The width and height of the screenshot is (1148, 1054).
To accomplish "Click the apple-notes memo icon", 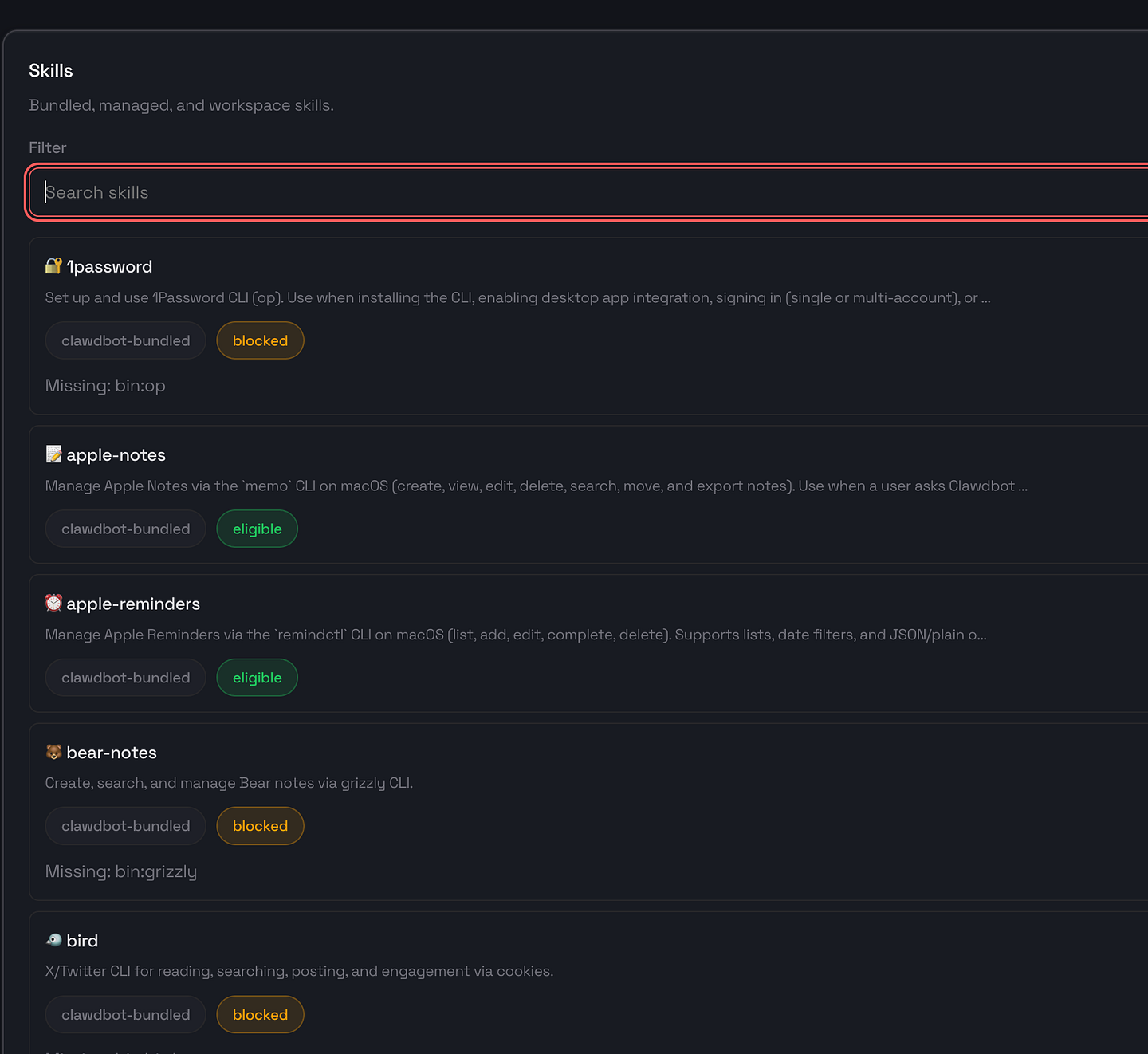I will tap(53, 454).
